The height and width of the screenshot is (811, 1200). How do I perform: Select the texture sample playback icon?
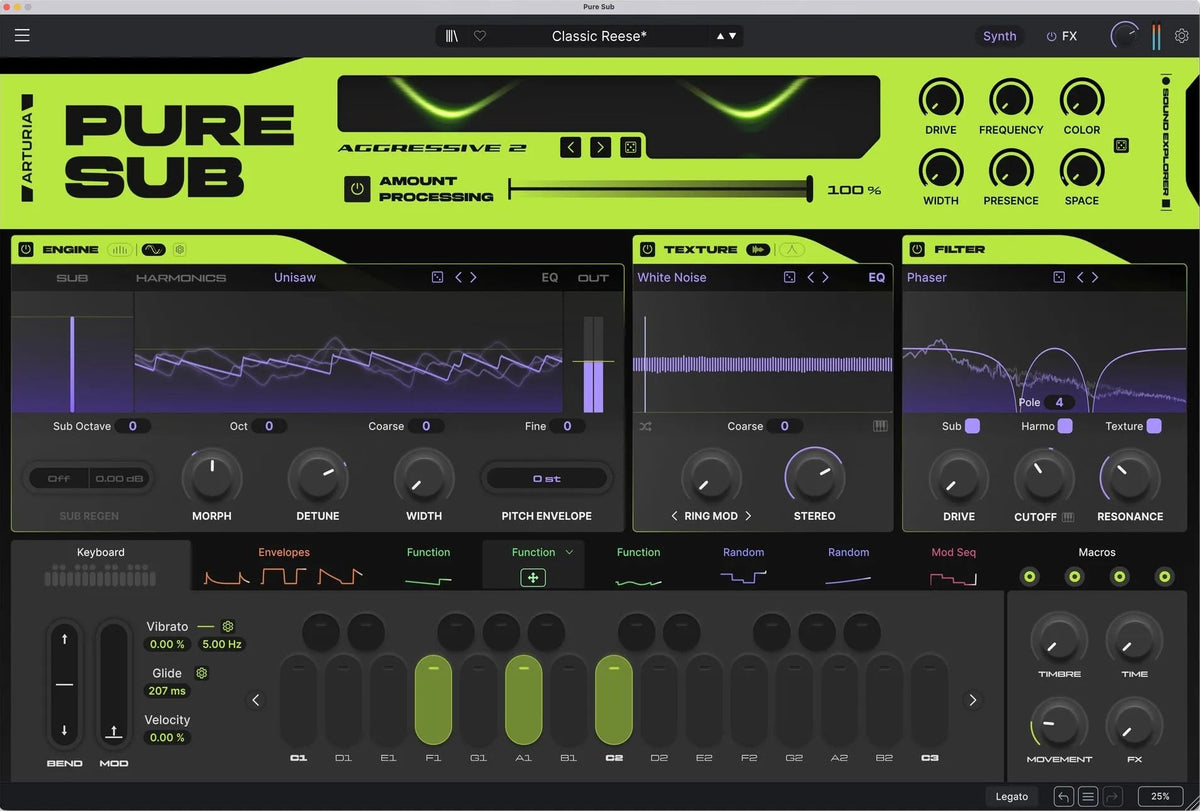coord(758,249)
